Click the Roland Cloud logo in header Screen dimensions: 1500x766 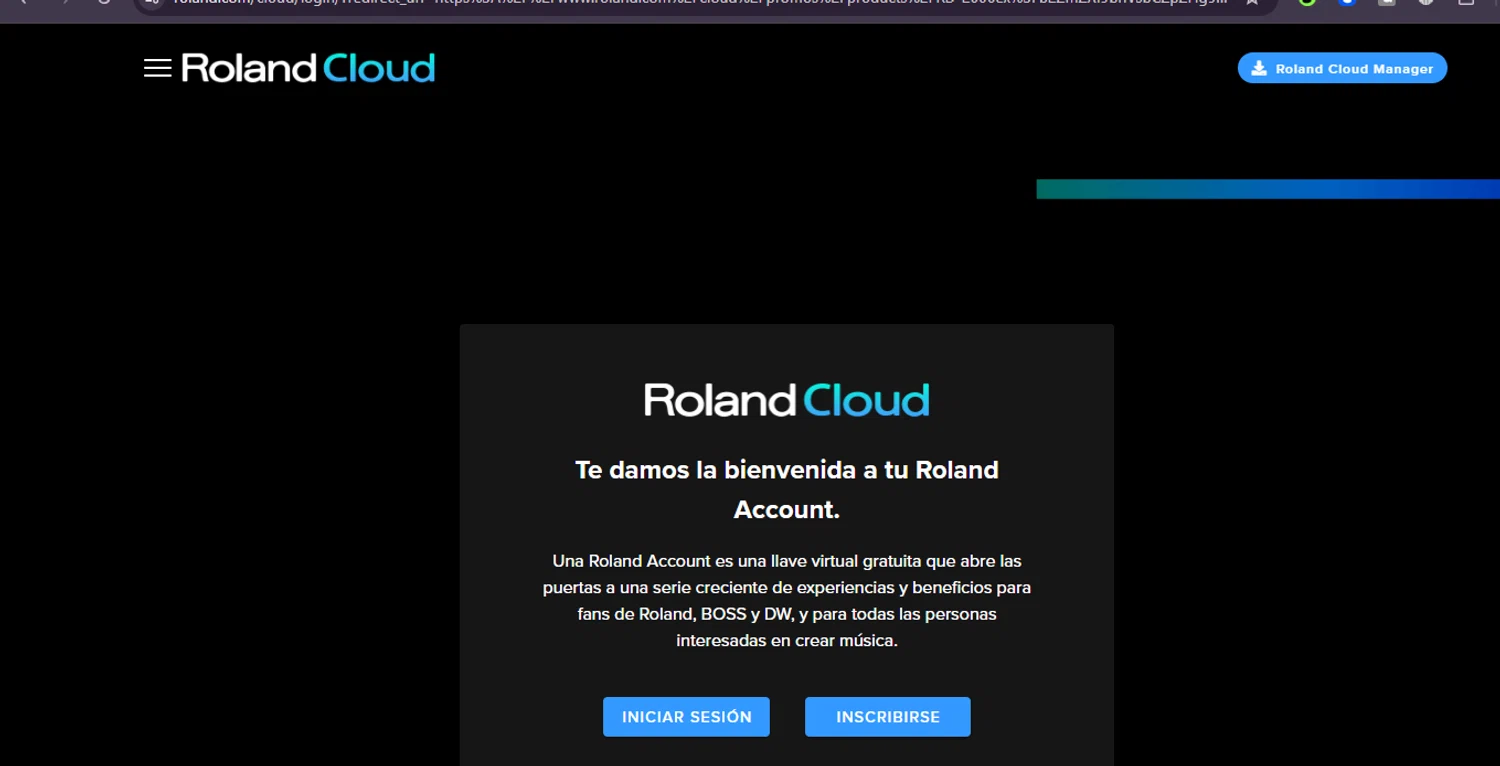coord(308,68)
